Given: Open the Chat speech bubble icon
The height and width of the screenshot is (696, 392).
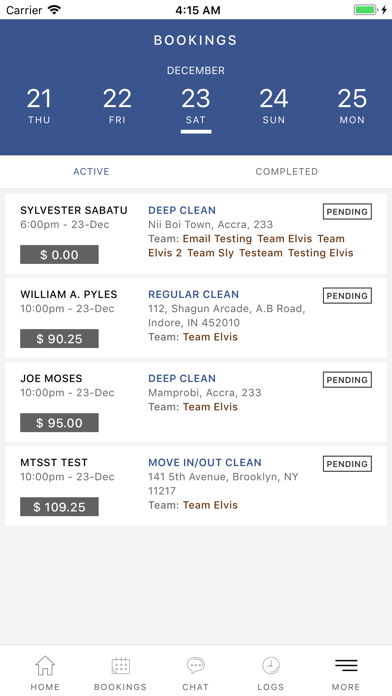Looking at the screenshot, I should pyautogui.click(x=195, y=665).
